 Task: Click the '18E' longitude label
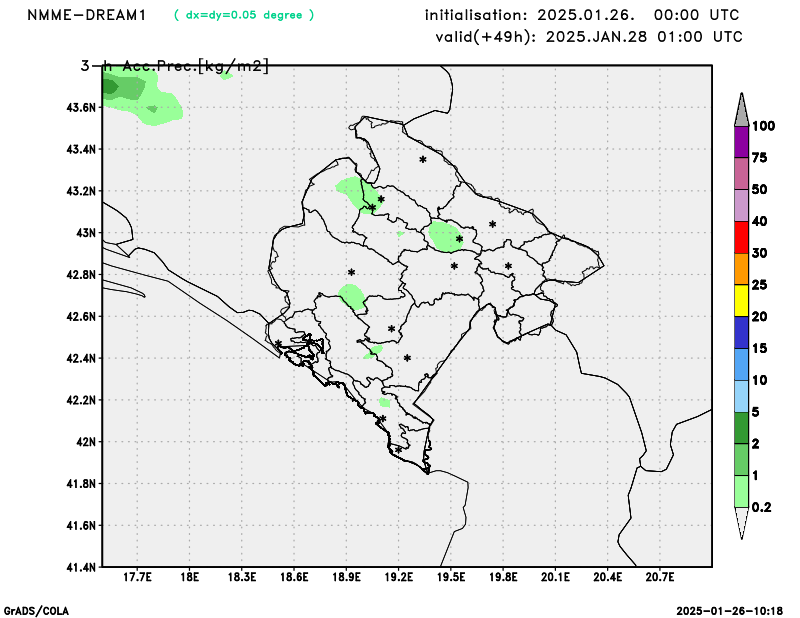point(189,578)
